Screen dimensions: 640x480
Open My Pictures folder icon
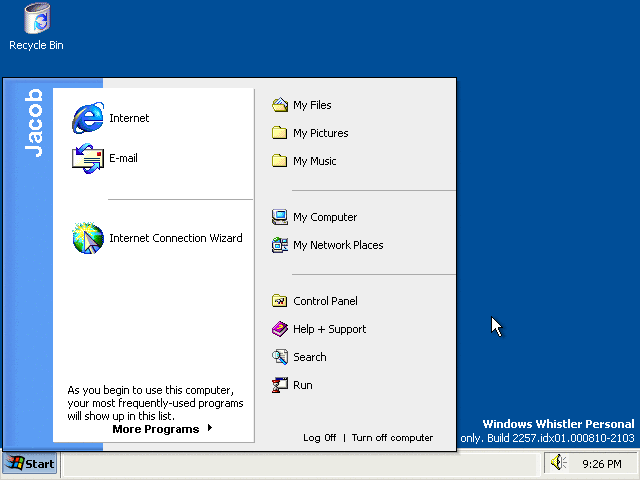click(280, 133)
